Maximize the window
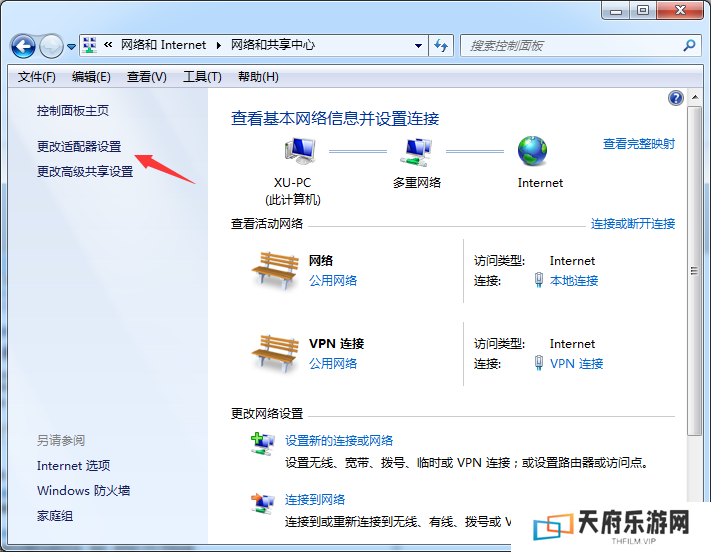The image size is (711, 552). [x=643, y=10]
